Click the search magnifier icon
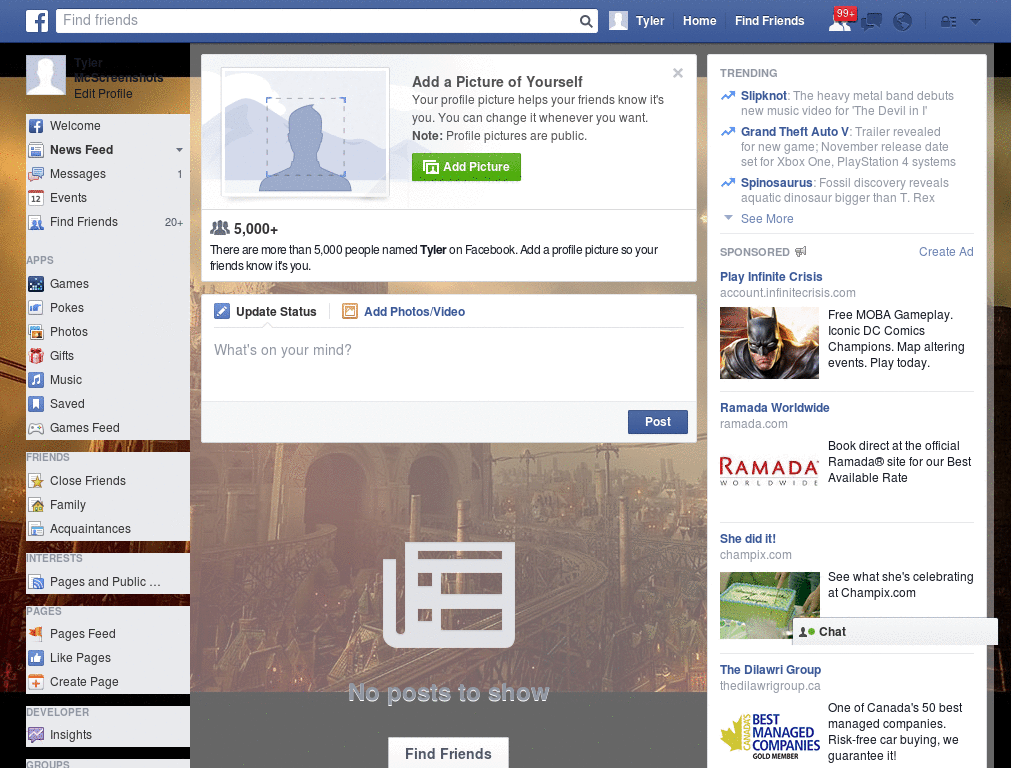The height and width of the screenshot is (768, 1024). (x=586, y=21)
